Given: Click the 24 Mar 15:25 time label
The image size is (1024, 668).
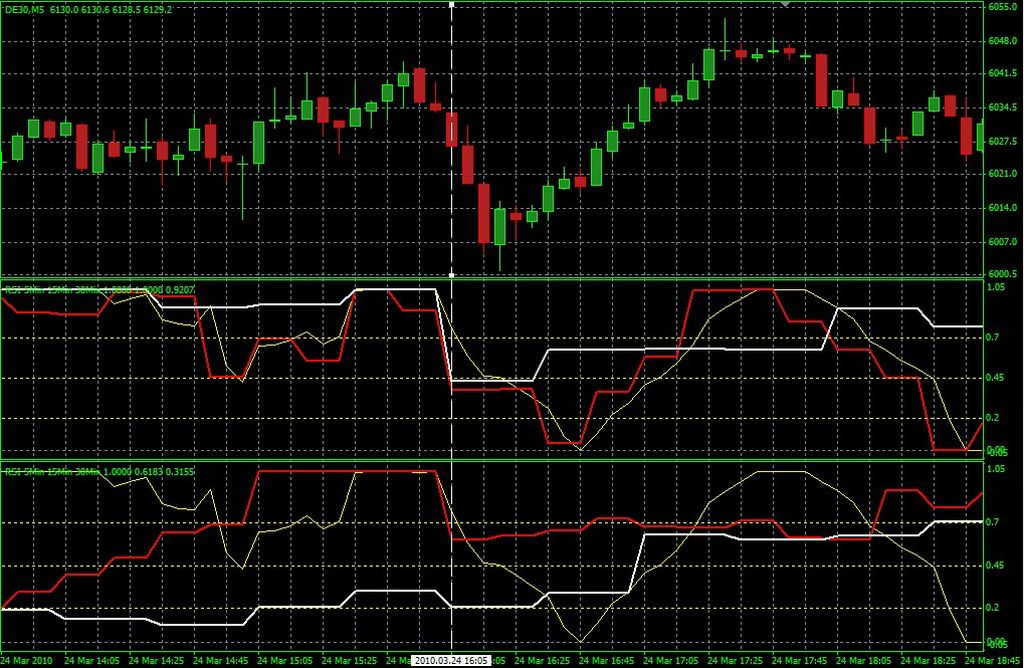Looking at the screenshot, I should coord(349,660).
